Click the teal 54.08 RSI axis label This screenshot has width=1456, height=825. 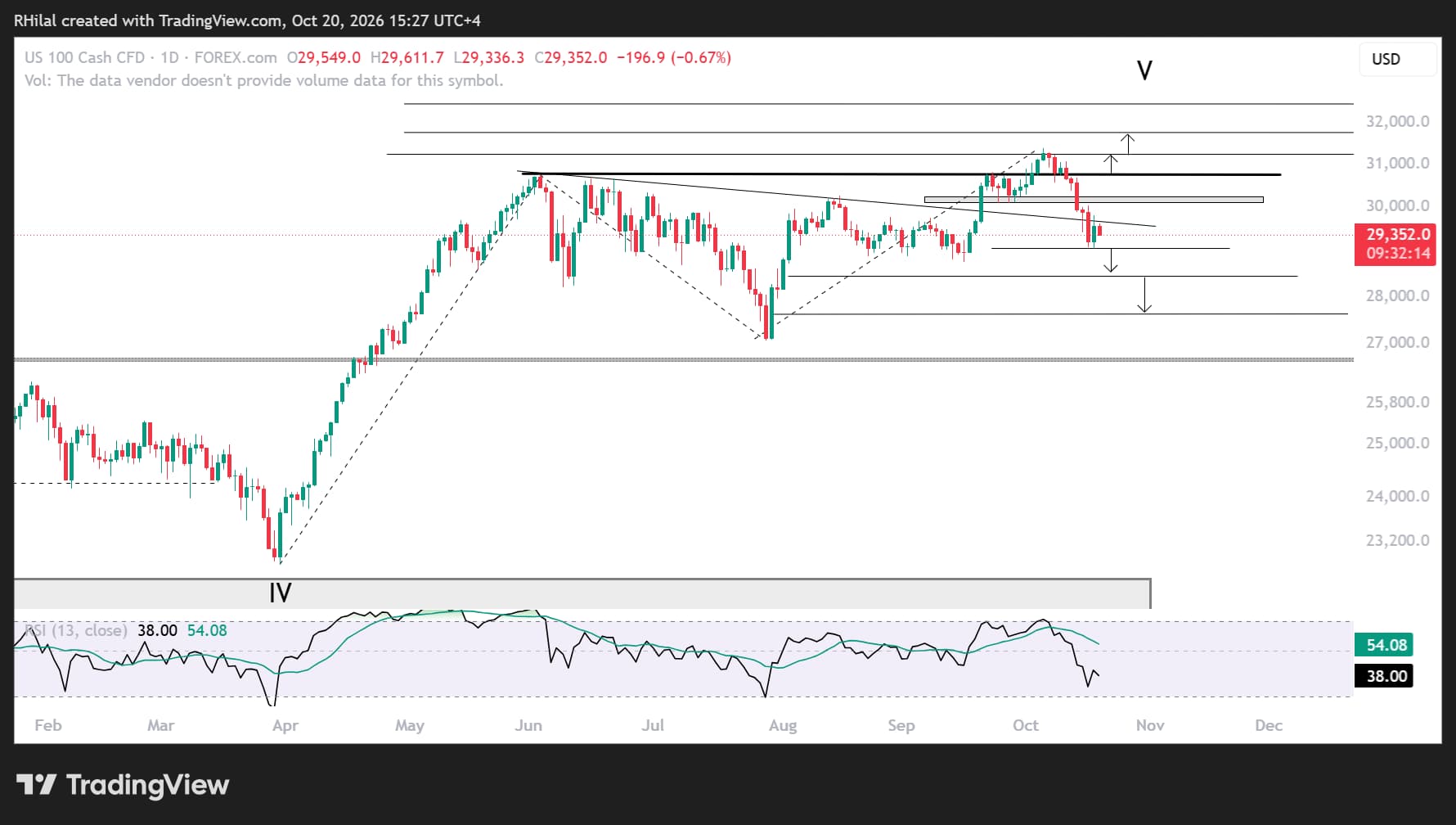(x=1384, y=645)
